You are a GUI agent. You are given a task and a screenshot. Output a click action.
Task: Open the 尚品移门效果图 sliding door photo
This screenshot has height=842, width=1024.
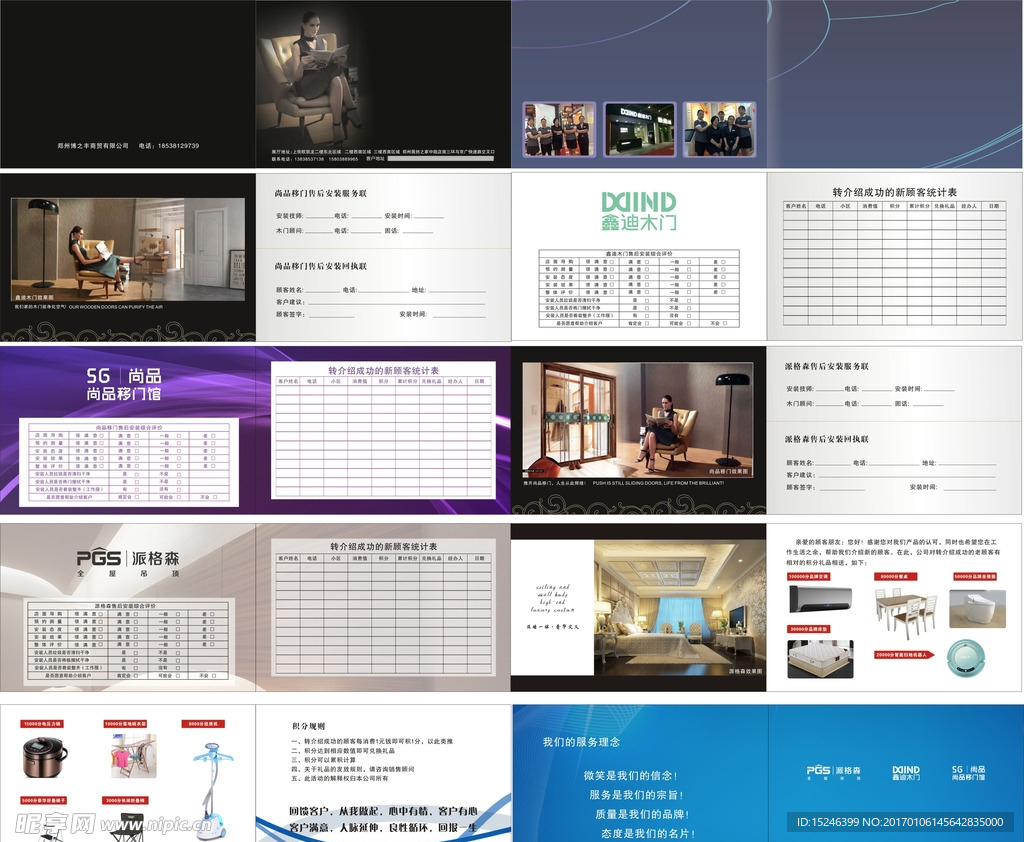[639, 420]
